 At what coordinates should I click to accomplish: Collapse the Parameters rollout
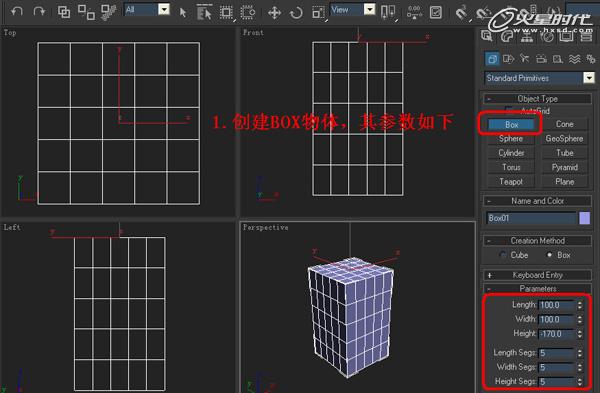pyautogui.click(x=537, y=289)
